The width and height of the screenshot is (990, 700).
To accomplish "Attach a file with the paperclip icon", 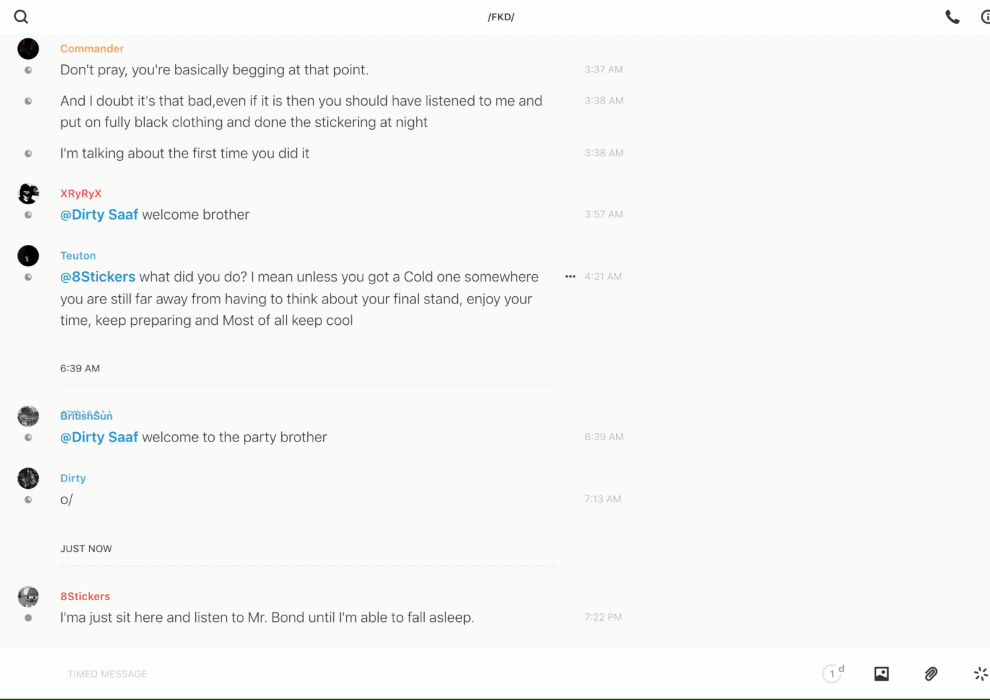I will click(931, 674).
